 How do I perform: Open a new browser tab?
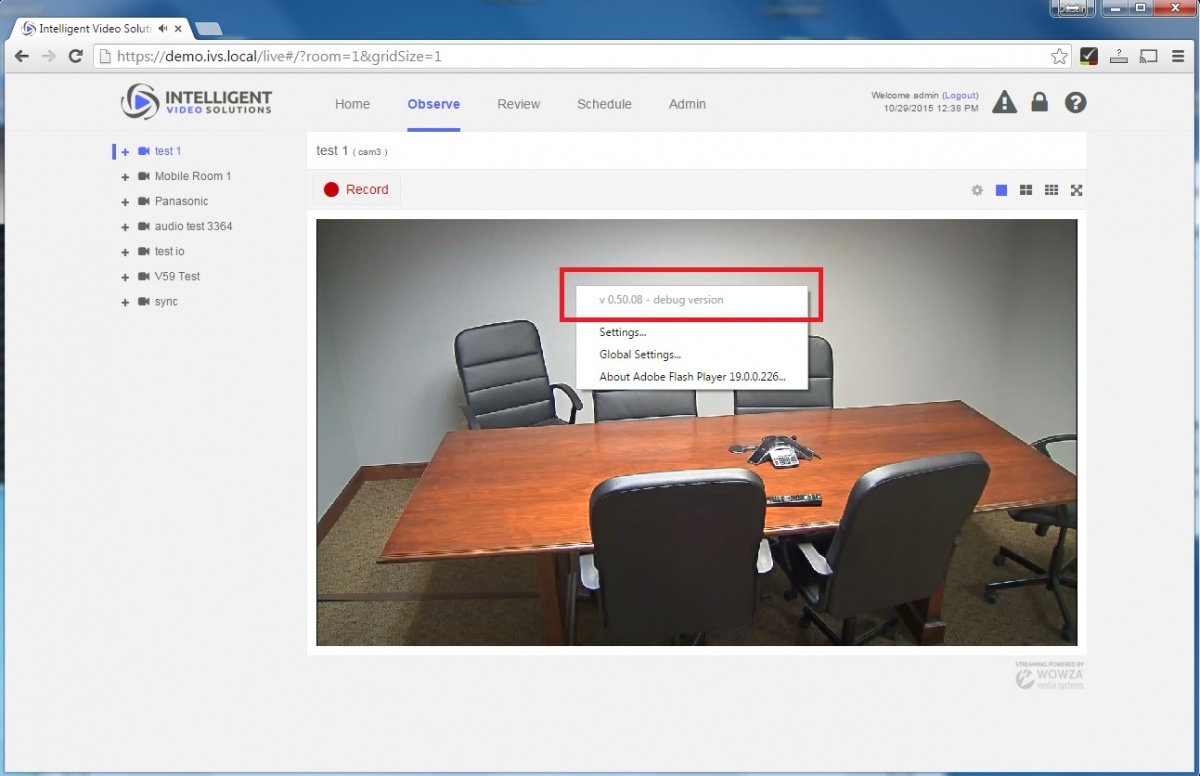coord(209,28)
